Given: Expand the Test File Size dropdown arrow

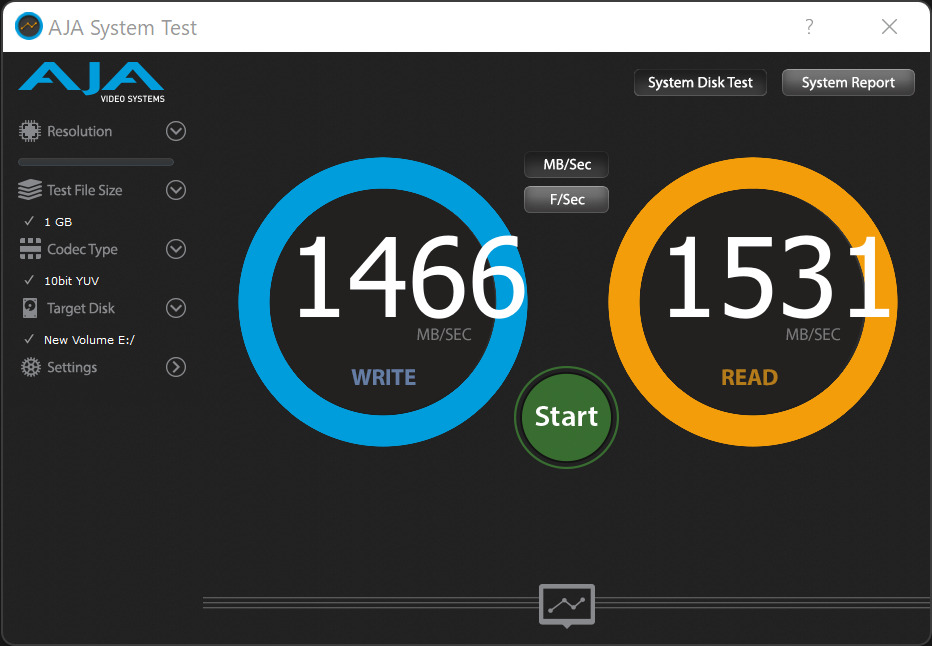Looking at the screenshot, I should click(176, 190).
